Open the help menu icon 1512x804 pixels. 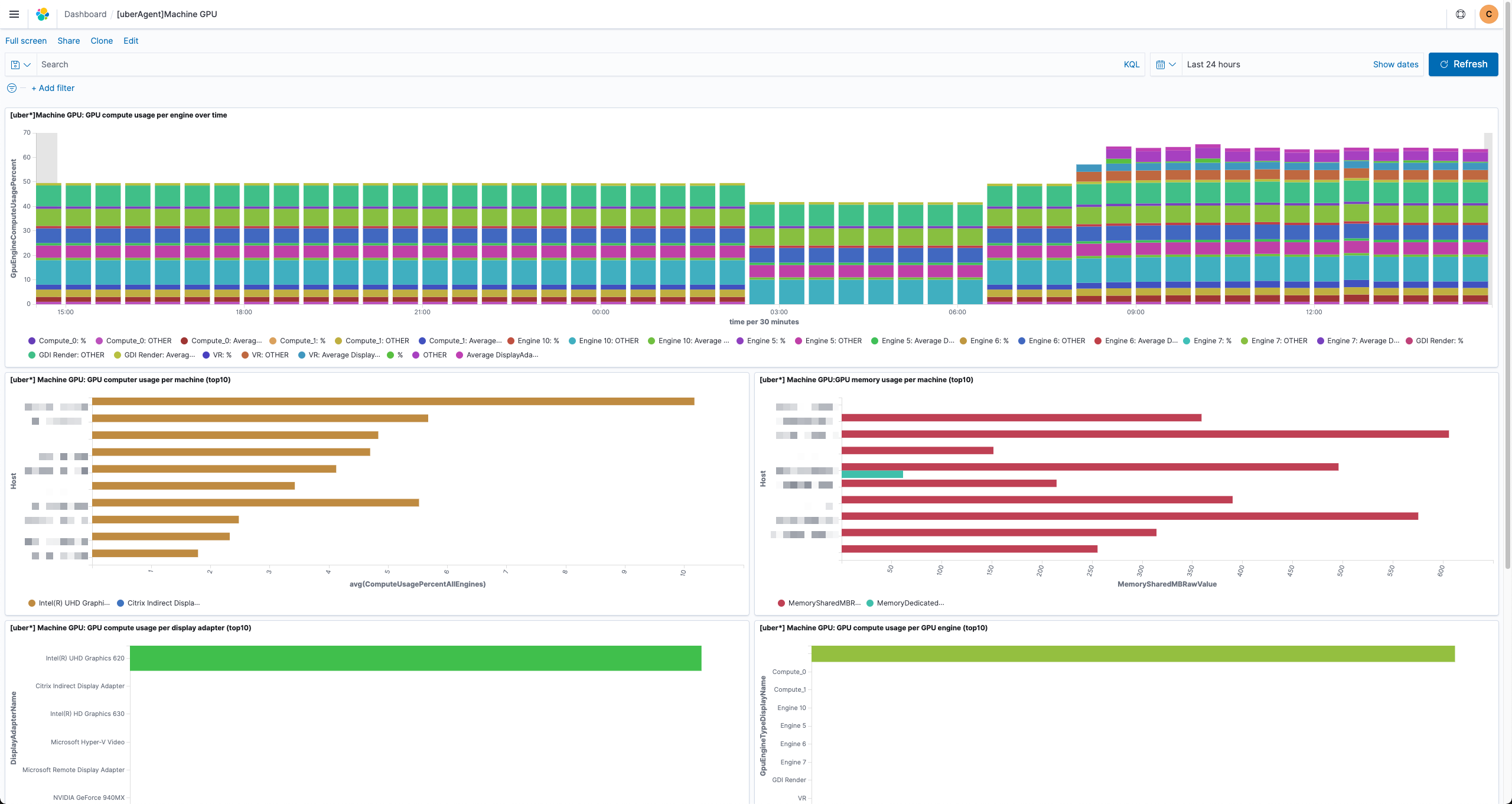(1461, 14)
